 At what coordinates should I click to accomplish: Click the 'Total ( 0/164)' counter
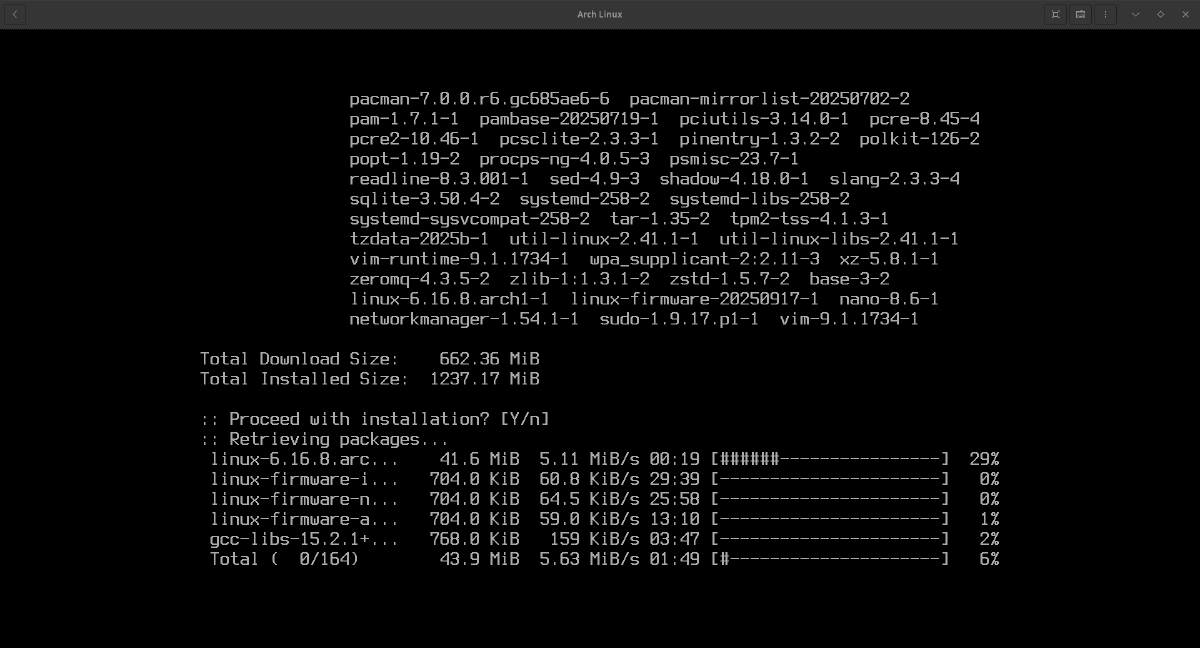point(284,559)
